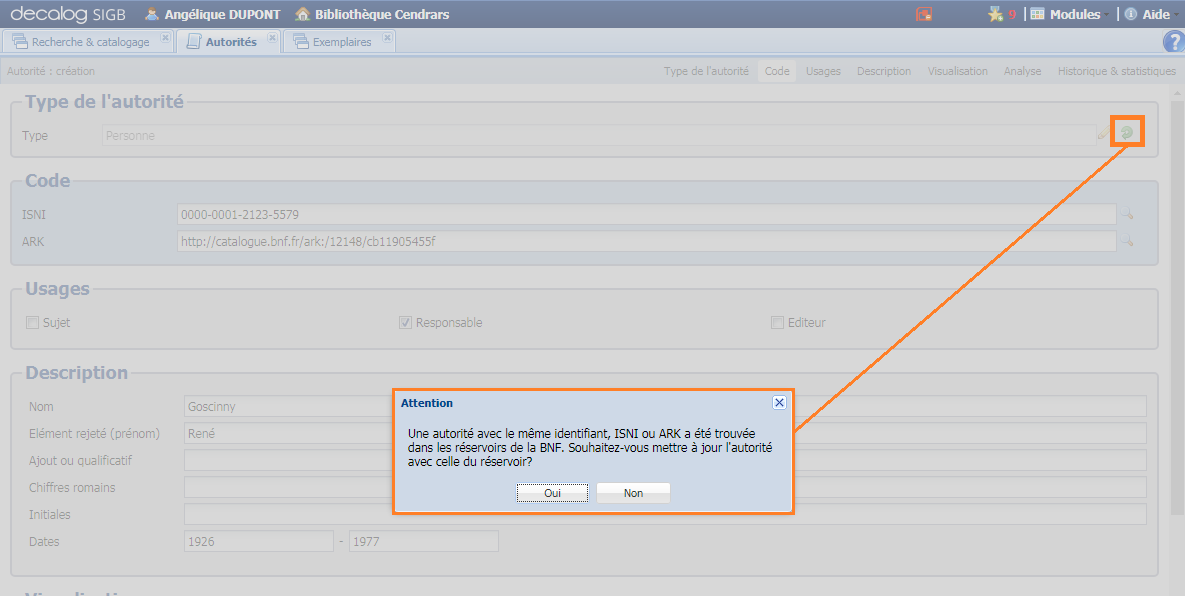Click the red windows icon in the header
Image resolution: width=1185 pixels, height=596 pixels.
pos(924,14)
